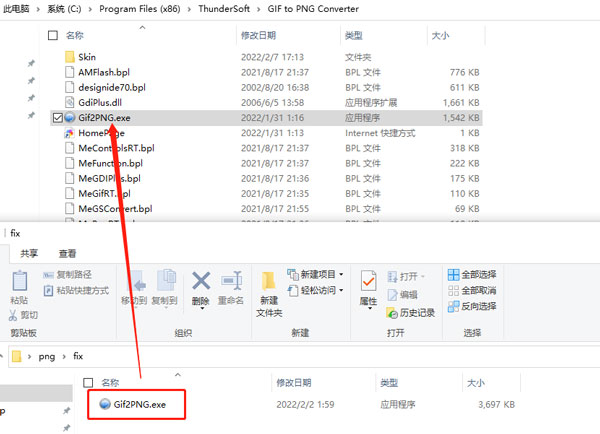Click the designide70.bpl file icon
The image size is (600, 434).
pos(70,87)
